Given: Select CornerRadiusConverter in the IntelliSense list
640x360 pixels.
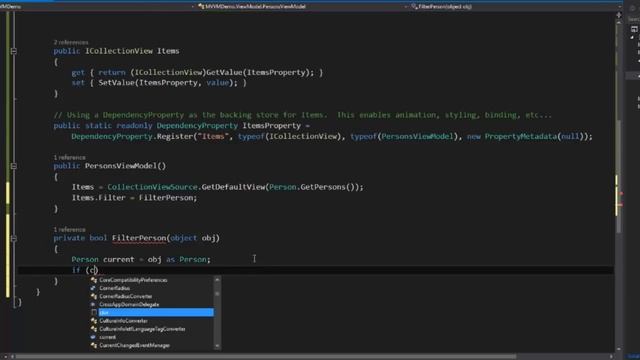Looking at the screenshot, I should point(126,296).
